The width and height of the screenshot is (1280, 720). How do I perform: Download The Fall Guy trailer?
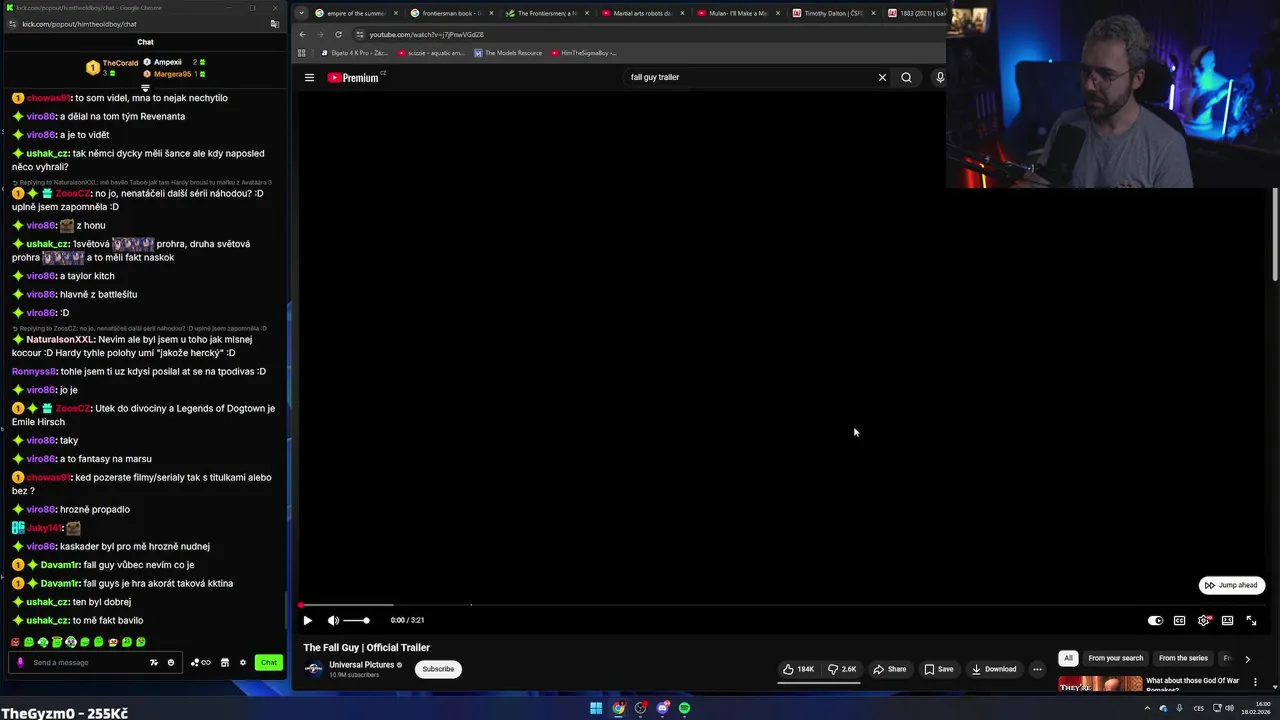click(993, 669)
